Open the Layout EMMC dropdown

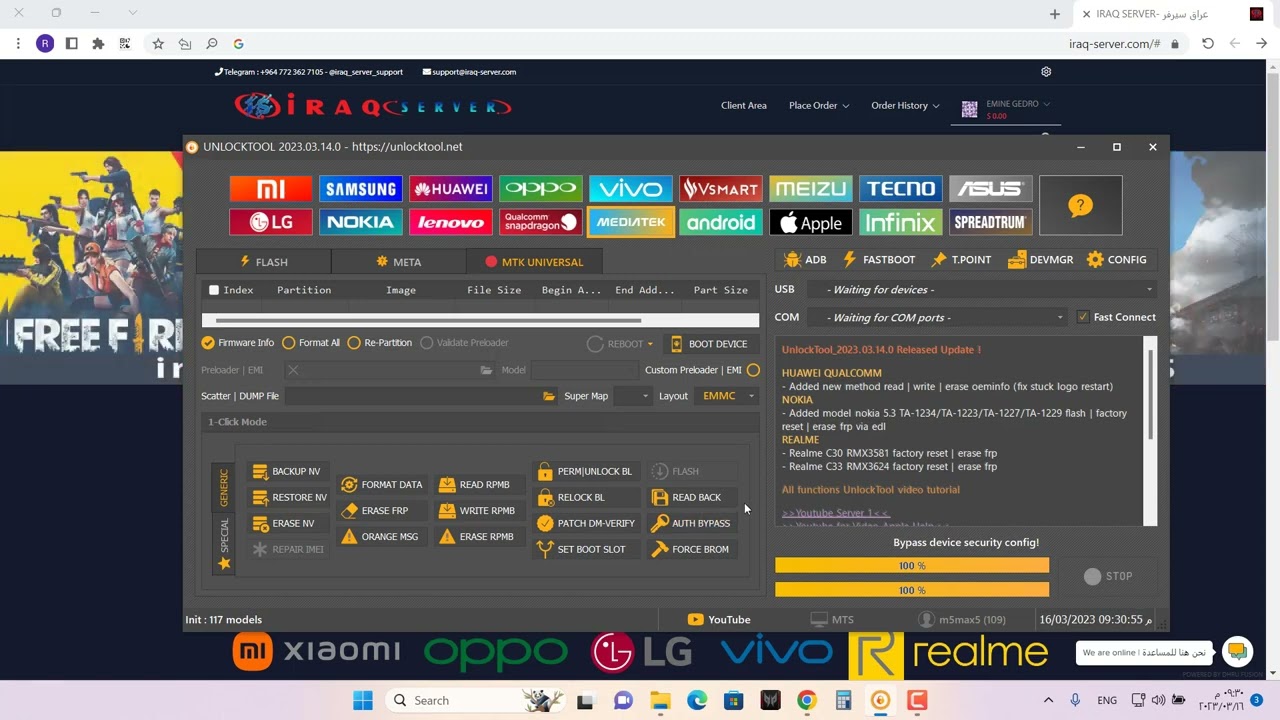[x=727, y=396]
